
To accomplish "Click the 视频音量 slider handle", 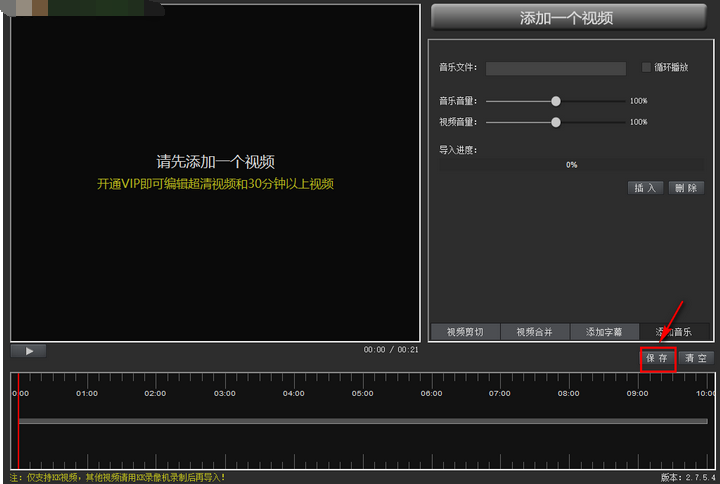I will [x=556, y=122].
